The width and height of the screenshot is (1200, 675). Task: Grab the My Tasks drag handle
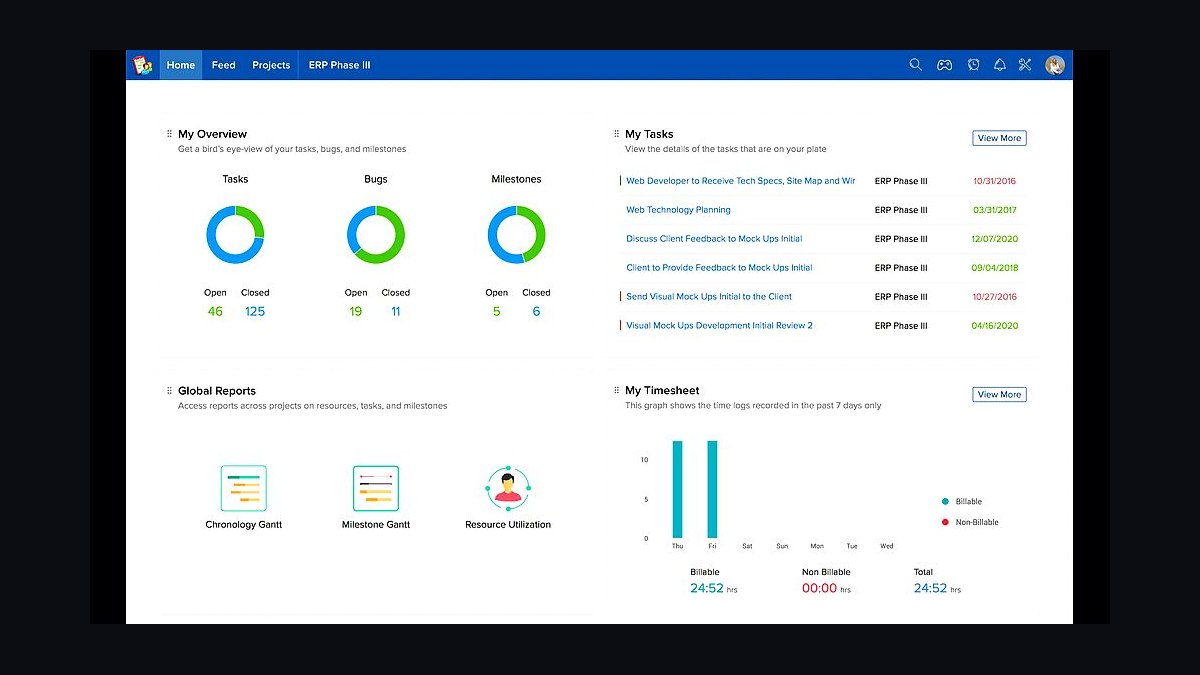point(616,134)
